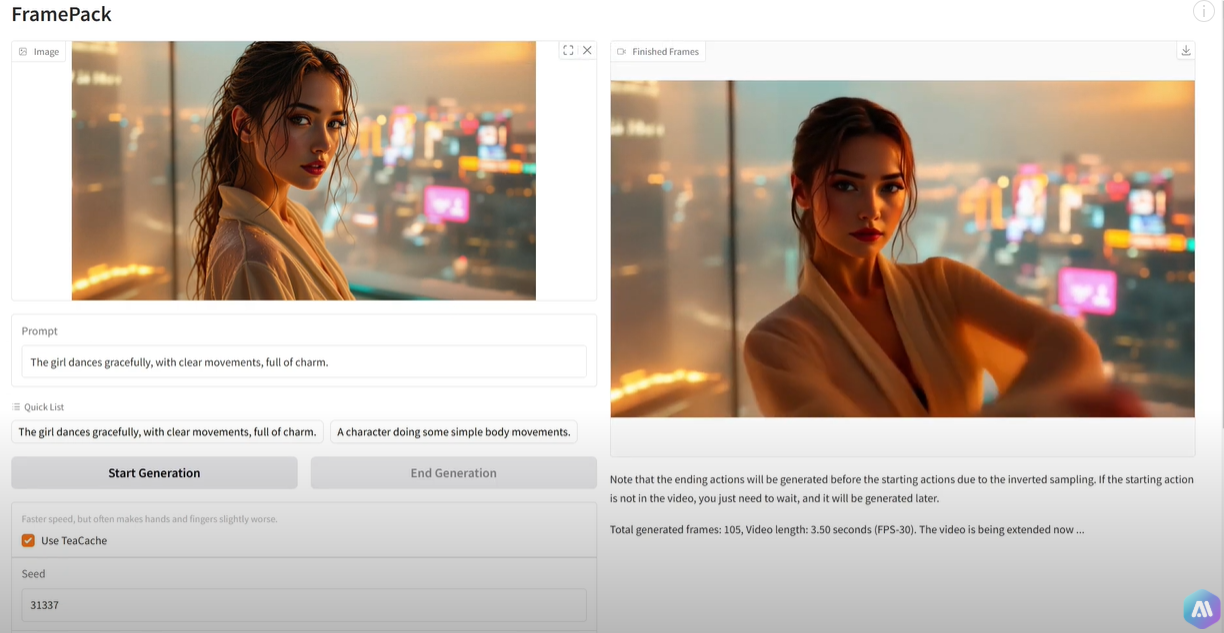Remove the input image with the X icon
This screenshot has height=633, width=1224.
point(587,50)
